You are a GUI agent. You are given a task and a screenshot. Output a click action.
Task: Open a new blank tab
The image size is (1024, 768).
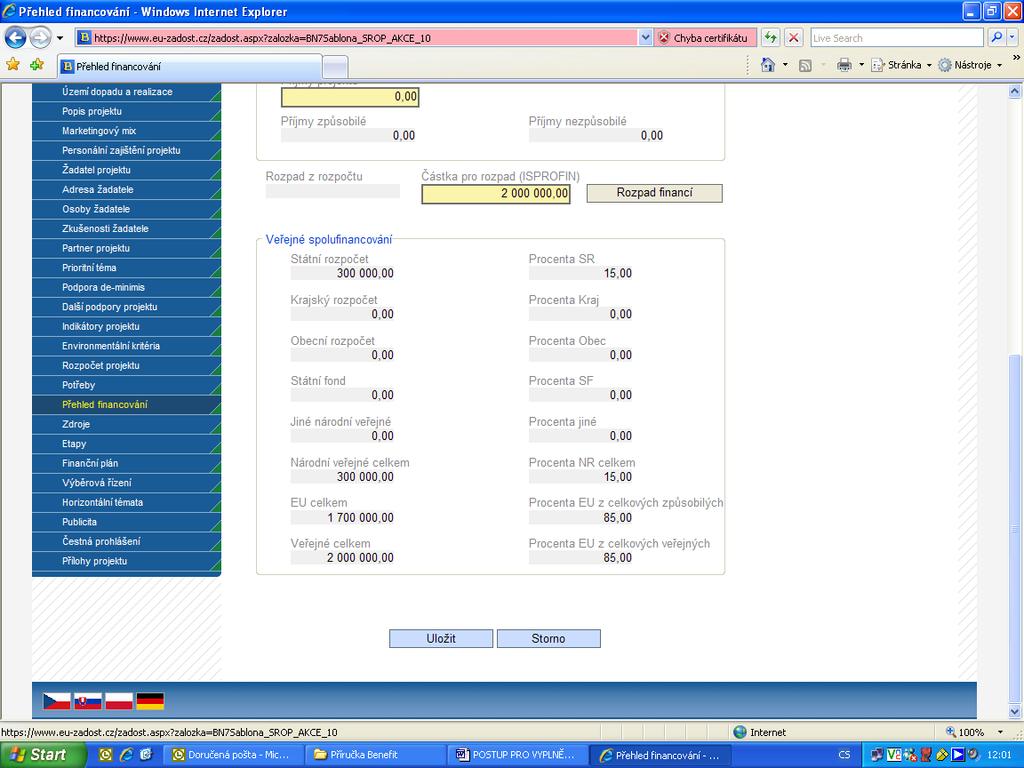coord(336,67)
